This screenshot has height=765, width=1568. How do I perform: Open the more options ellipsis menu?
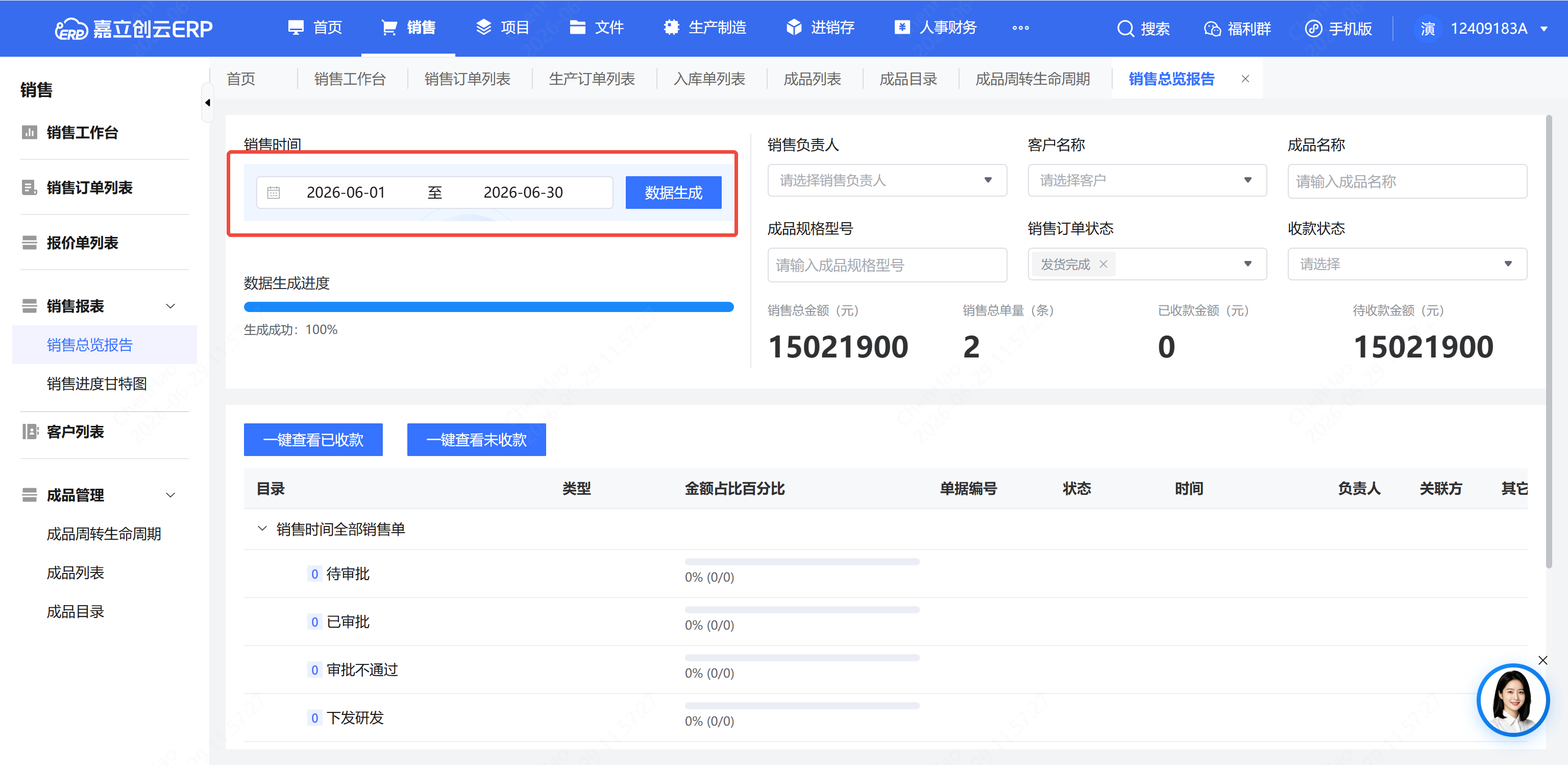tap(1020, 28)
